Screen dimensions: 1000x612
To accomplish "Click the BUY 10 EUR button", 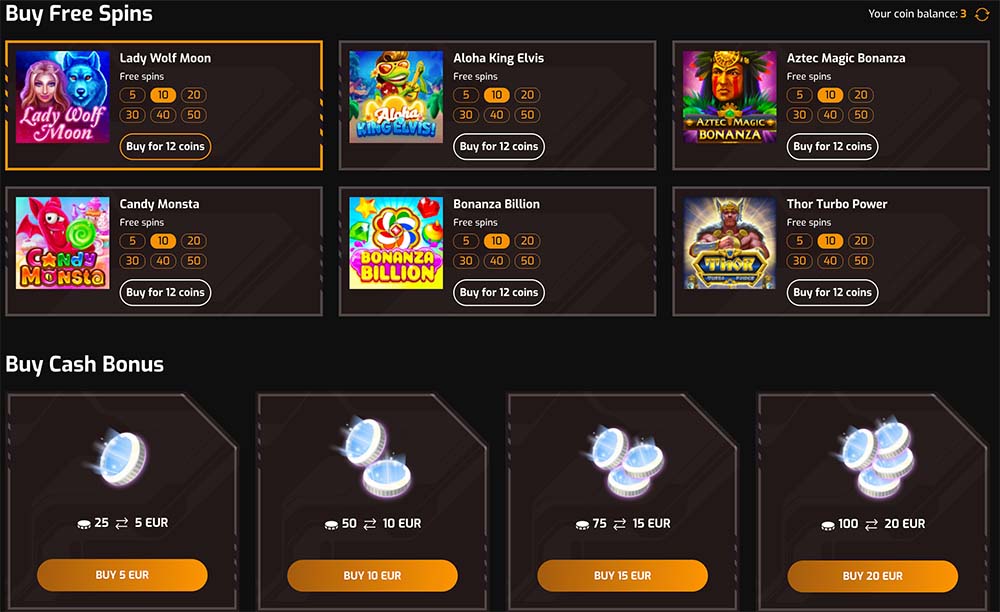I will [372, 576].
